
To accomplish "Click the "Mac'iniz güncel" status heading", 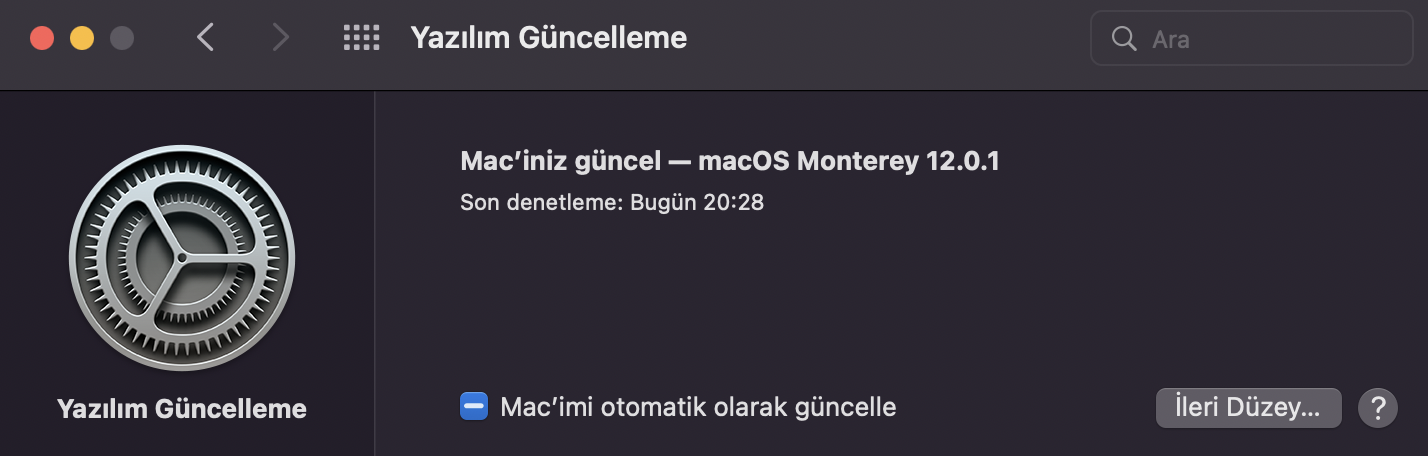I will tap(560, 161).
